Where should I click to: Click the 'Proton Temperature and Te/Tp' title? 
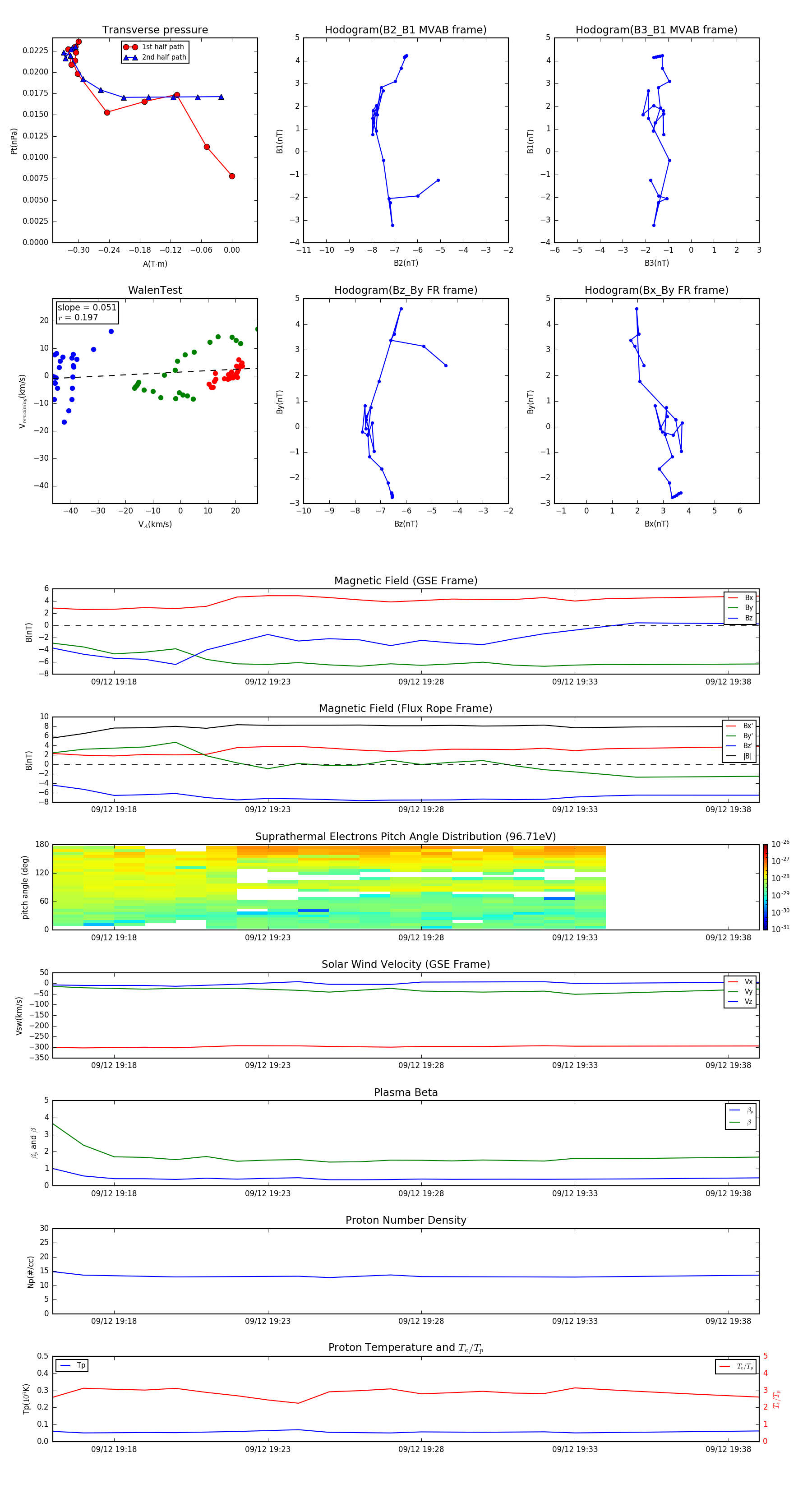click(x=406, y=1348)
